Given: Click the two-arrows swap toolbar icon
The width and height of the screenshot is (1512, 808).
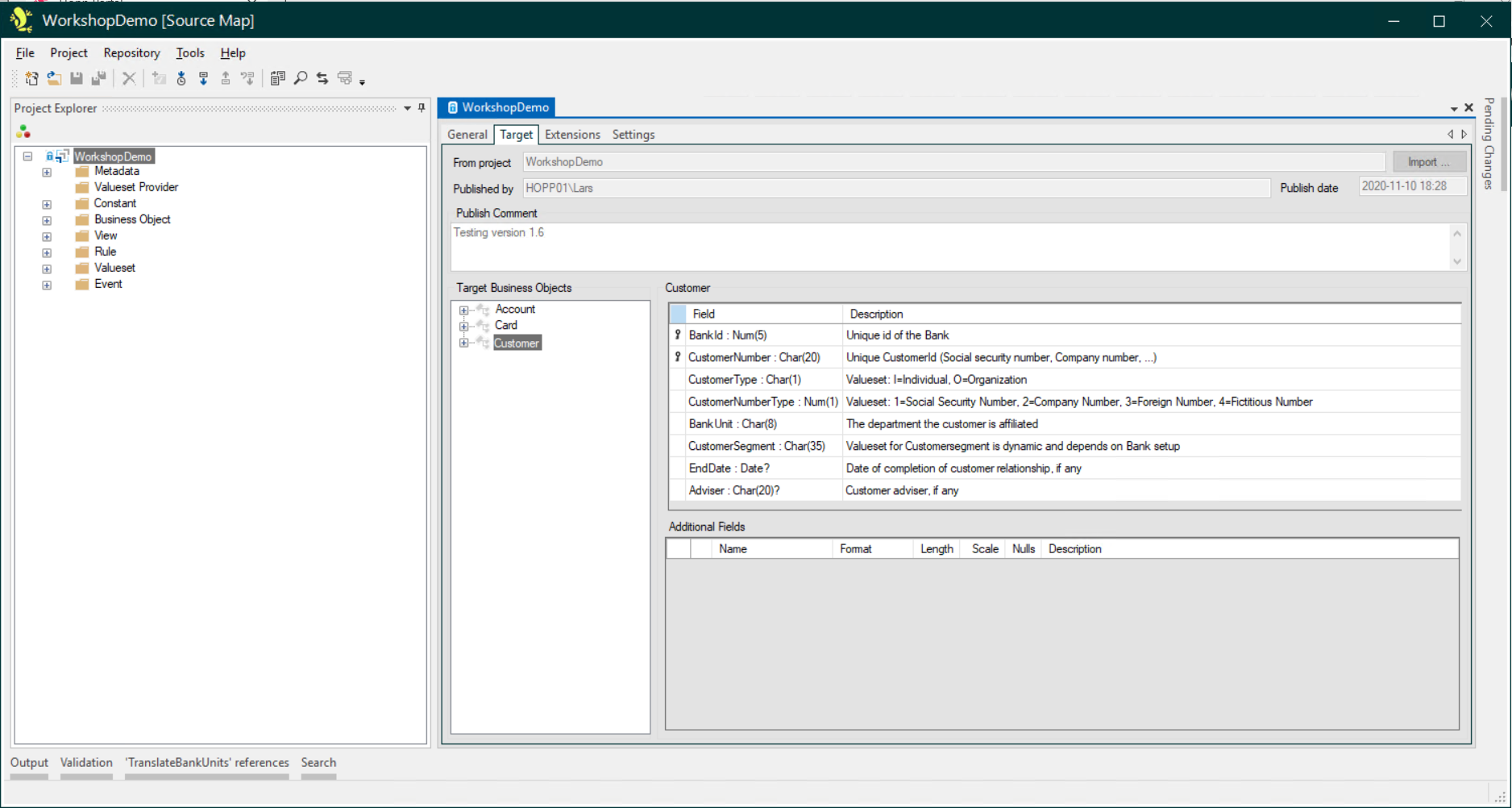Looking at the screenshot, I should pyautogui.click(x=322, y=78).
